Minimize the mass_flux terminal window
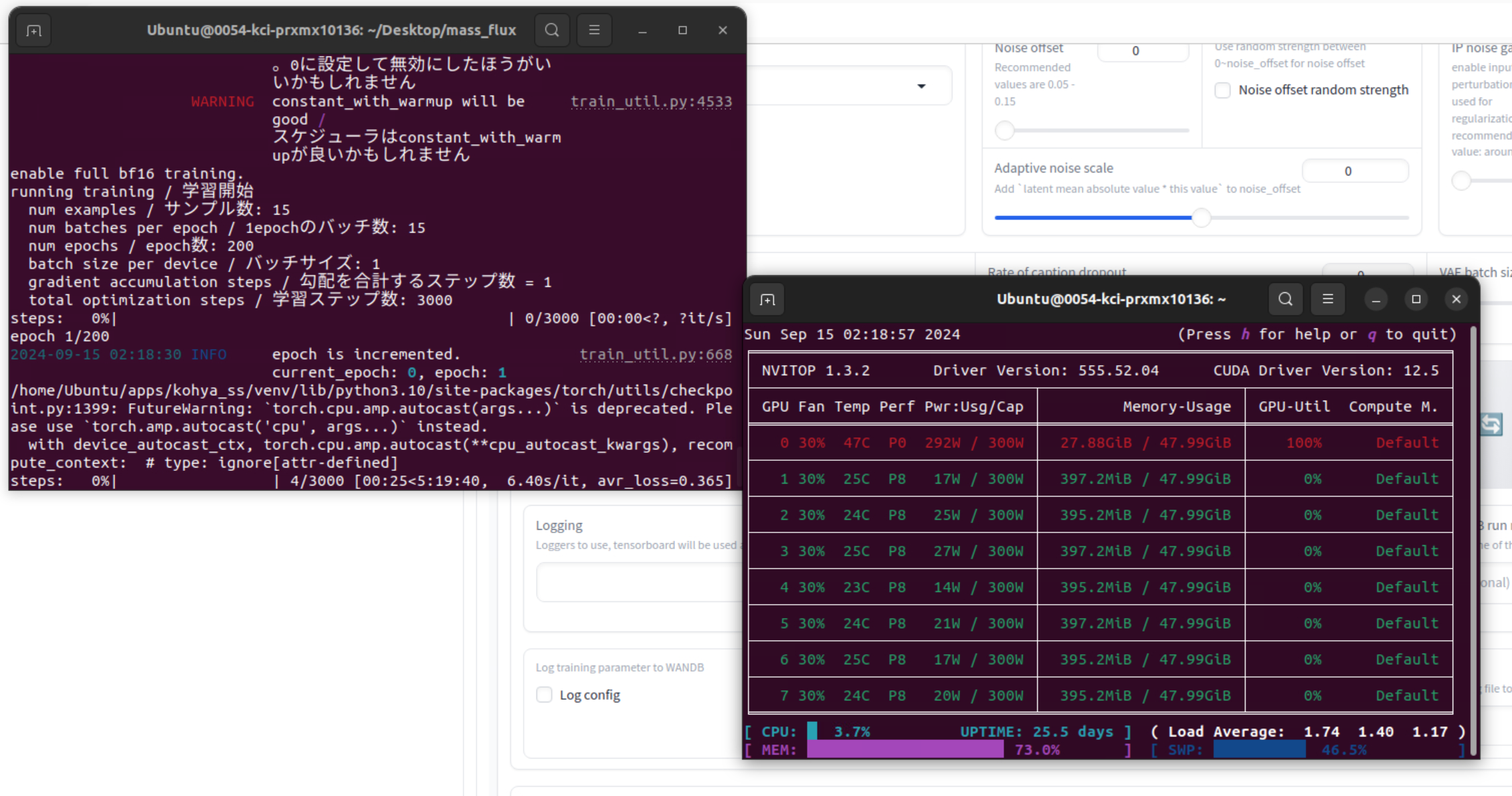This screenshot has height=796, width=1512. [642, 30]
